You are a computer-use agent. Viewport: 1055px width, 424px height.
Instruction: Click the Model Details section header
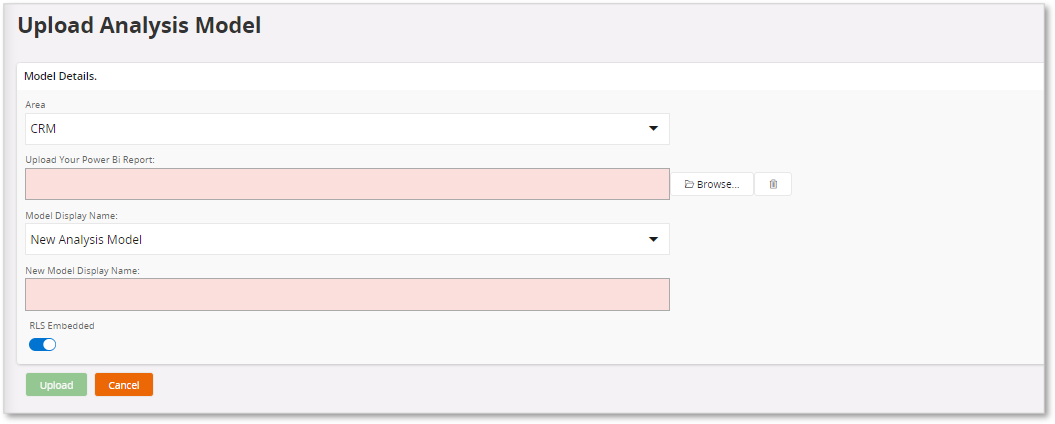(x=60, y=76)
